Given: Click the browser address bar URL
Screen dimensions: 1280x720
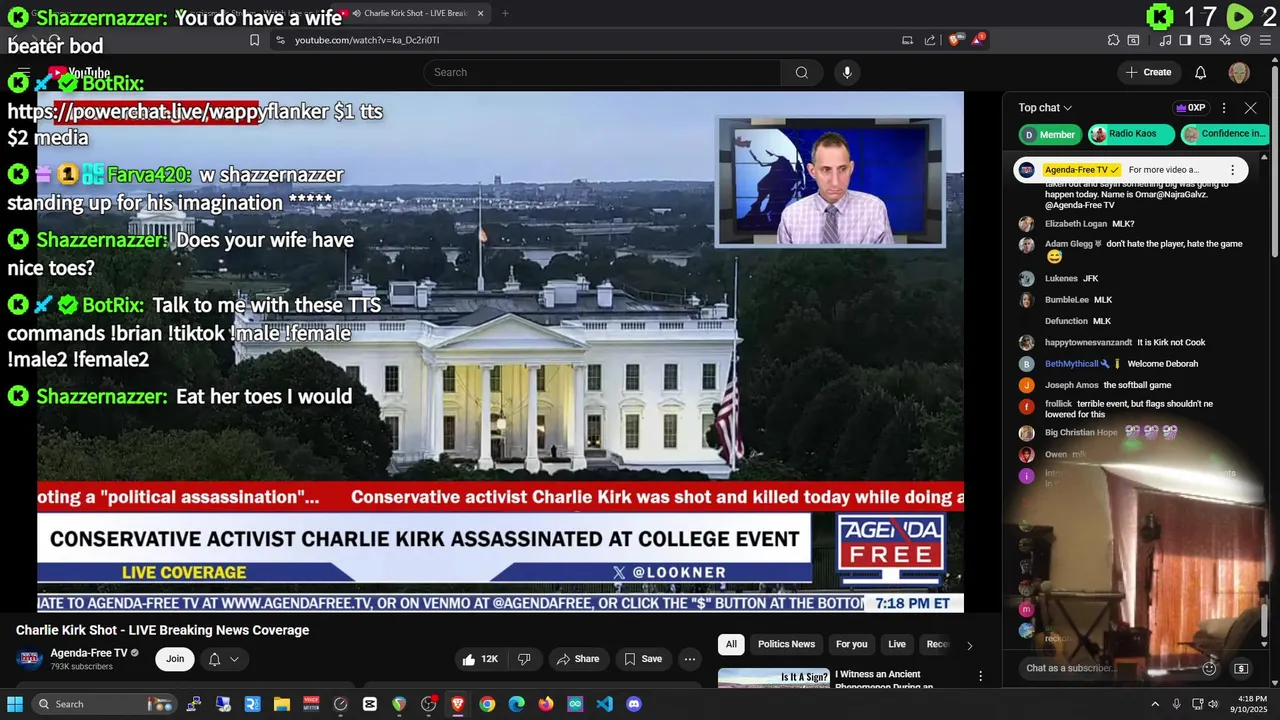Looking at the screenshot, I should click(367, 40).
